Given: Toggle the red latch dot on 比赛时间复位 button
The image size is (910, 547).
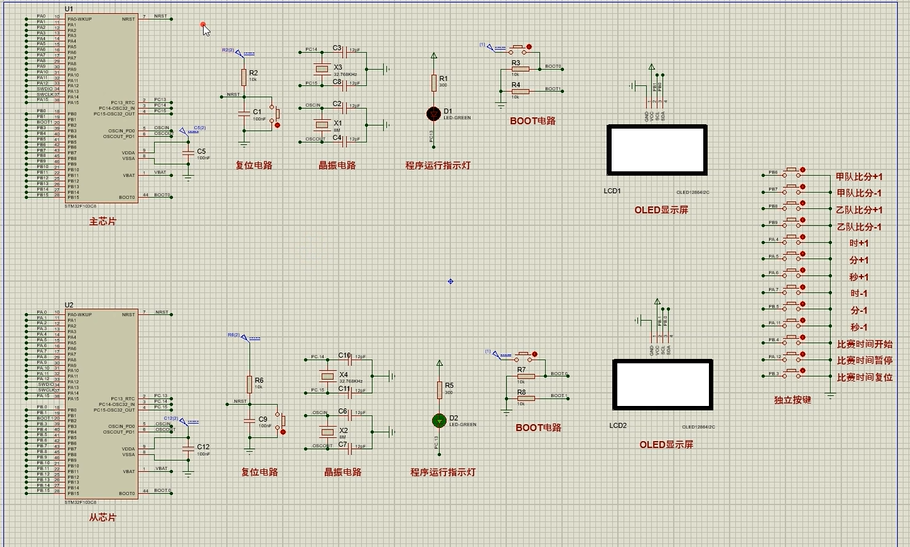Looking at the screenshot, I should 803,370.
